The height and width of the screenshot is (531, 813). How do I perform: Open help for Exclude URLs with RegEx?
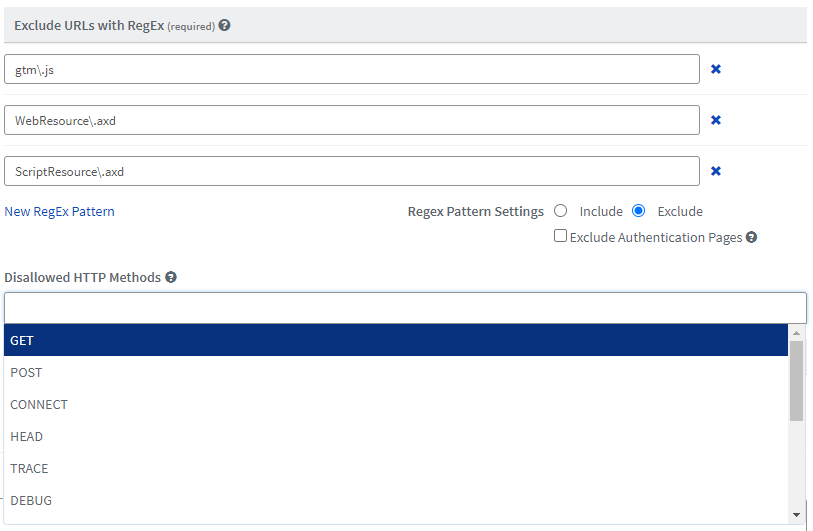(224, 25)
